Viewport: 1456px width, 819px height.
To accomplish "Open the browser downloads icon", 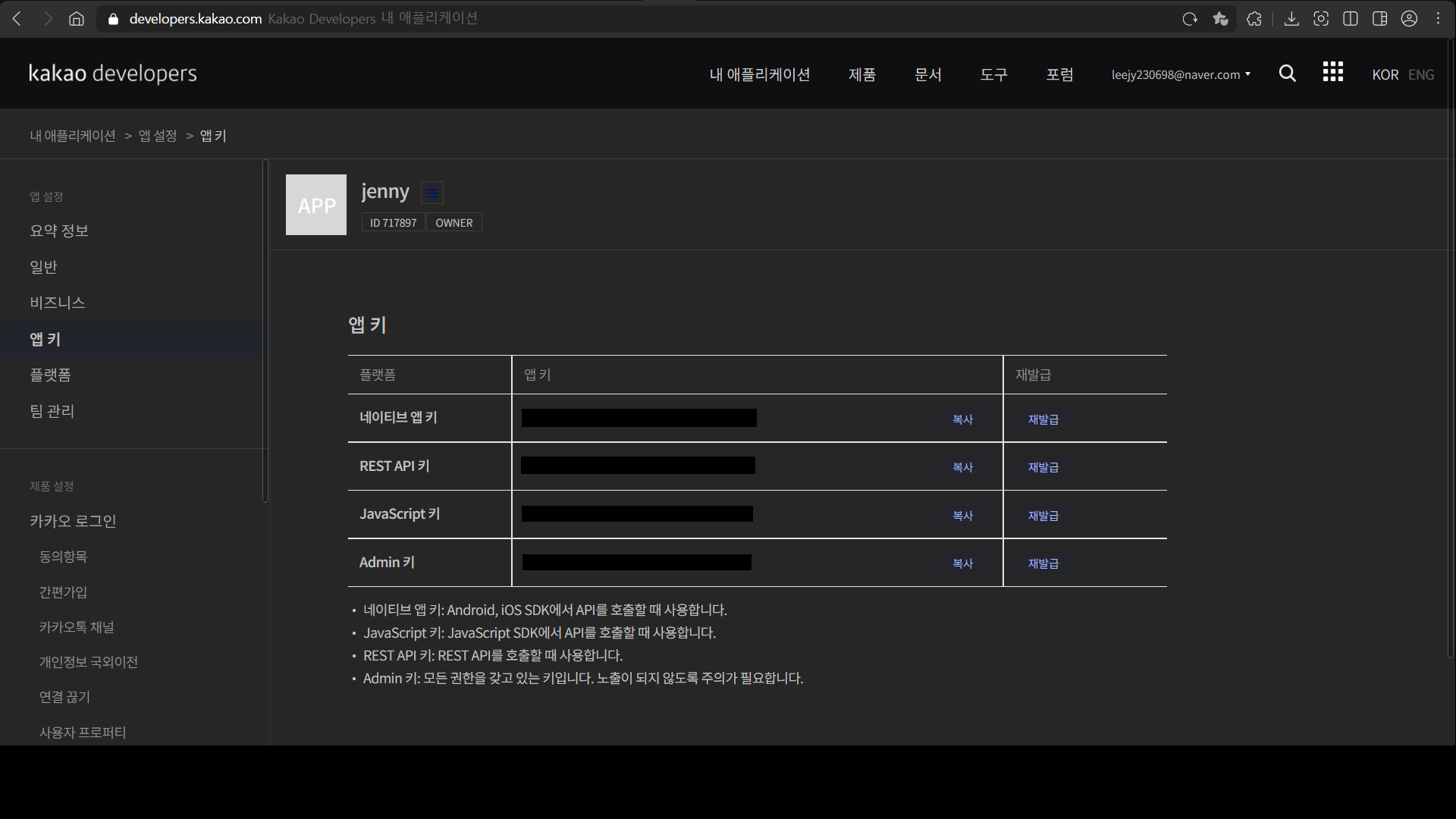I will coord(1291,19).
